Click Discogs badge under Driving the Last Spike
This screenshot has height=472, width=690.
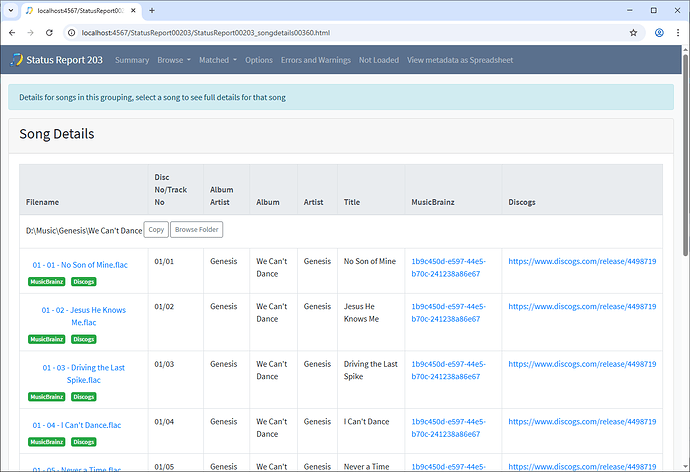(84, 397)
